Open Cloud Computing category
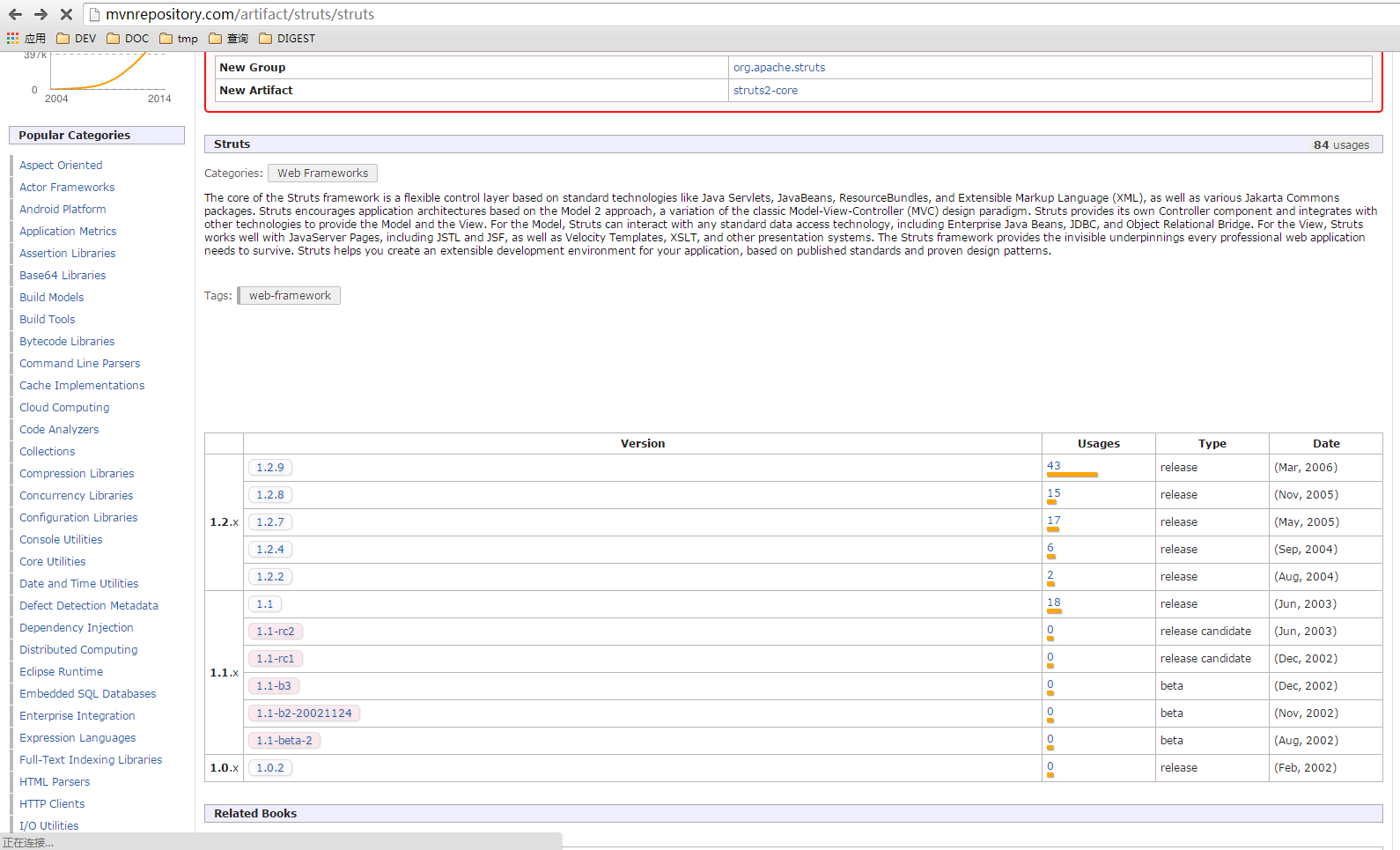 point(64,408)
